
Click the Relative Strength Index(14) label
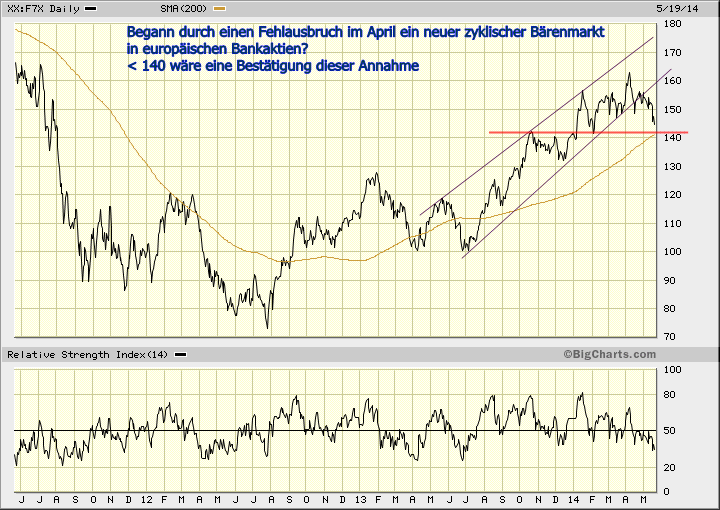point(88,354)
